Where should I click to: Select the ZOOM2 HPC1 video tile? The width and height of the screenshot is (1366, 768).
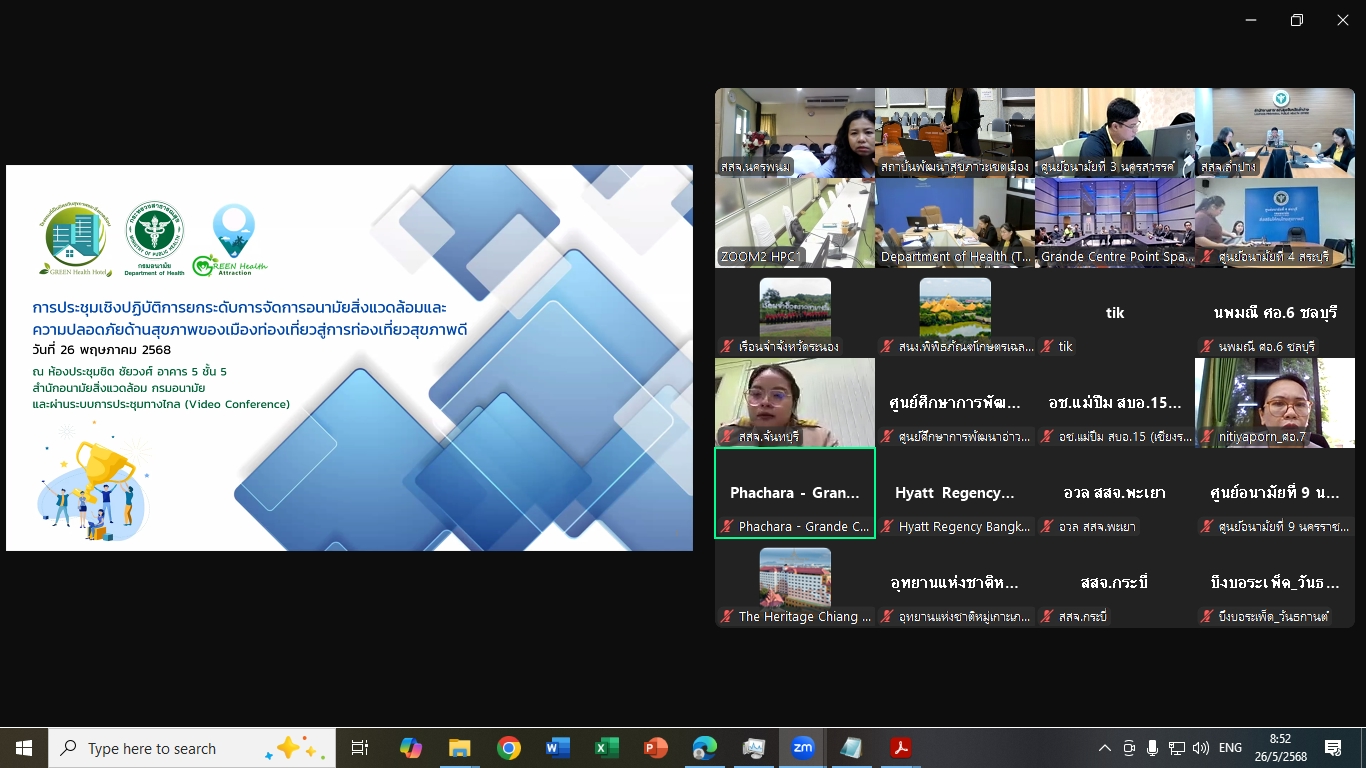tap(795, 223)
